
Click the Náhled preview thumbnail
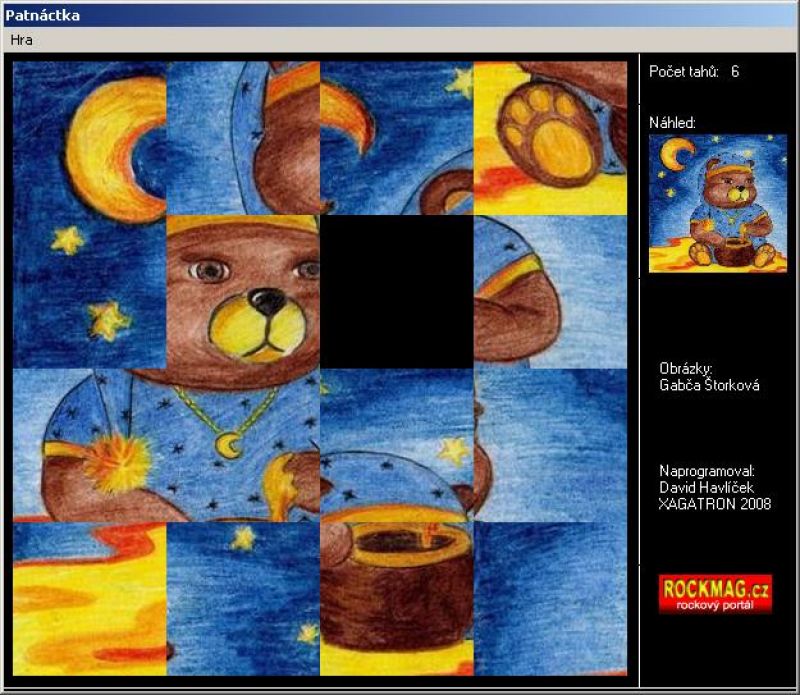pyautogui.click(x=718, y=203)
